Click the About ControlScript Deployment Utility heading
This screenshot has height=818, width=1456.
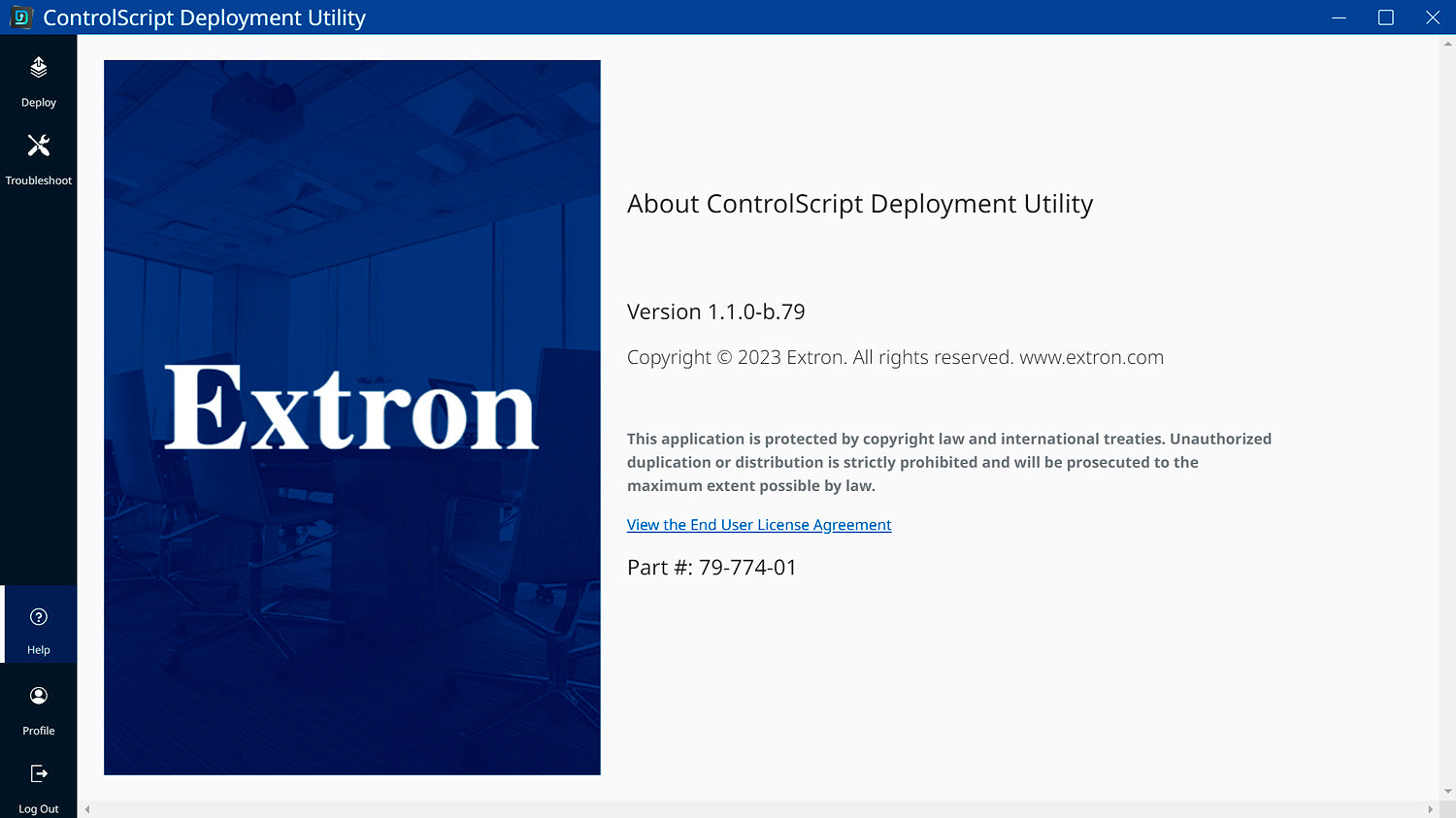point(860,204)
